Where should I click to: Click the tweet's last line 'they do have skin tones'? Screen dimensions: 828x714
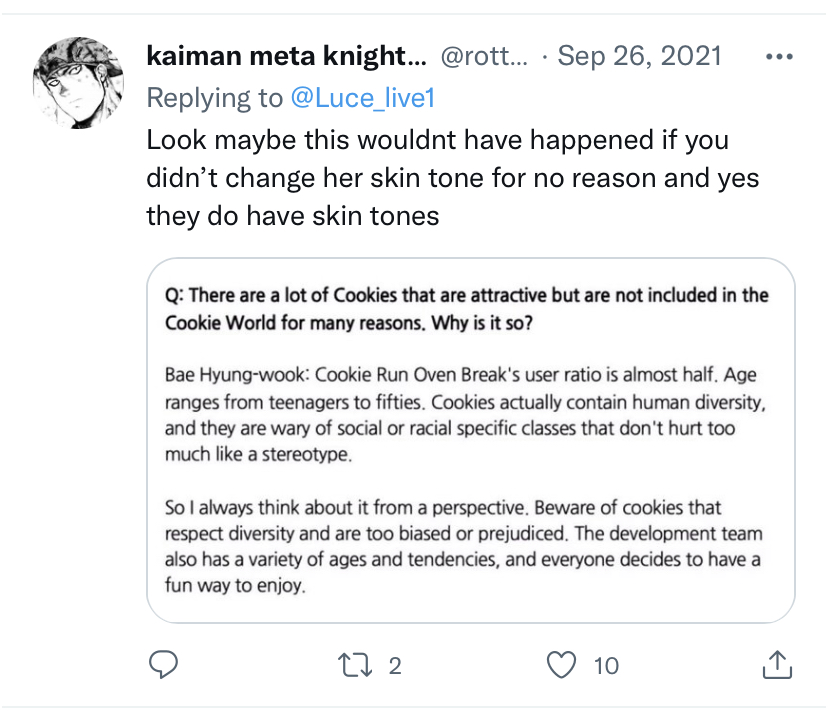(x=293, y=216)
